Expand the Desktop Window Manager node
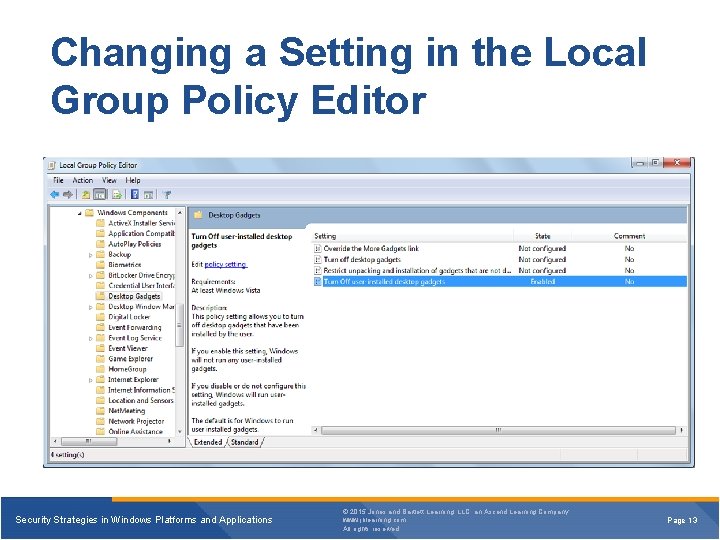720x540 pixels. [90, 307]
